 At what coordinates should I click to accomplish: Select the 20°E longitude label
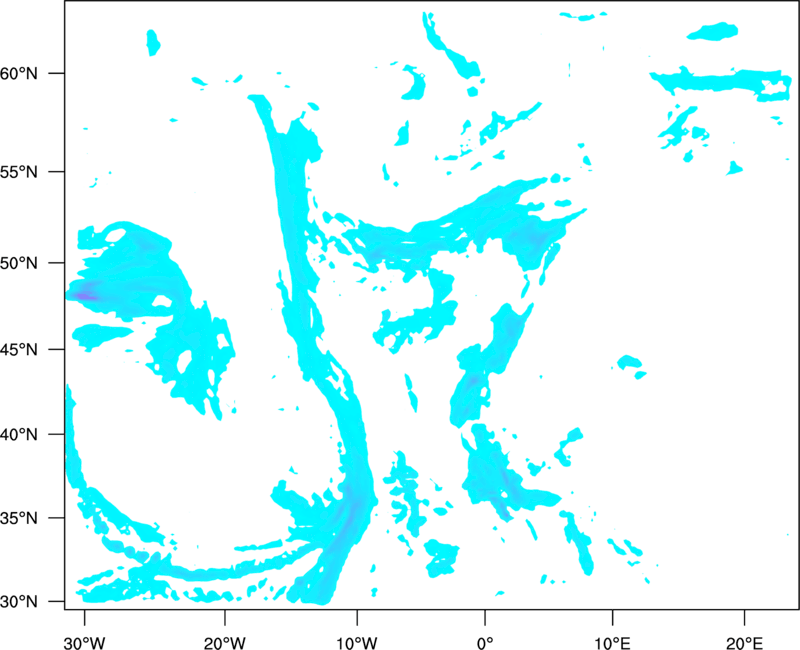click(744, 643)
